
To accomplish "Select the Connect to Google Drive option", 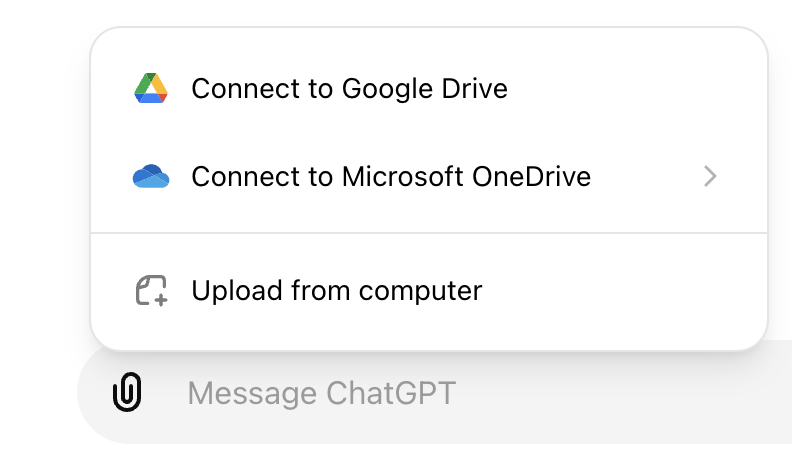I will 349,89.
